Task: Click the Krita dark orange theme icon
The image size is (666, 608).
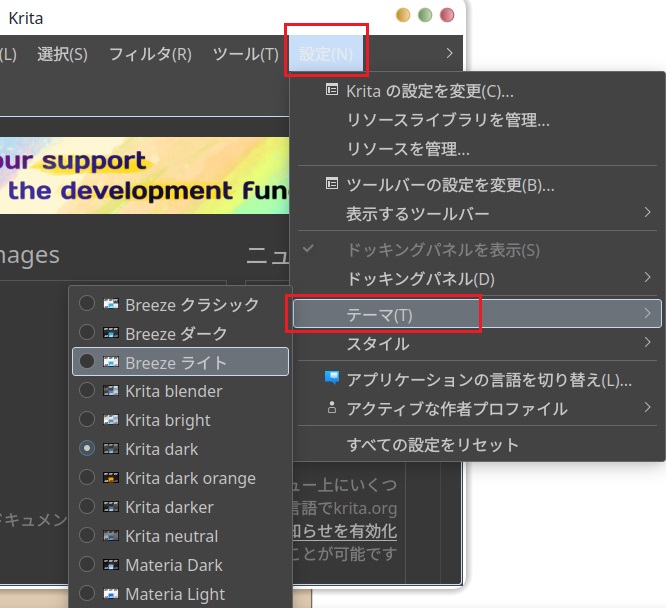Action: coord(111,478)
